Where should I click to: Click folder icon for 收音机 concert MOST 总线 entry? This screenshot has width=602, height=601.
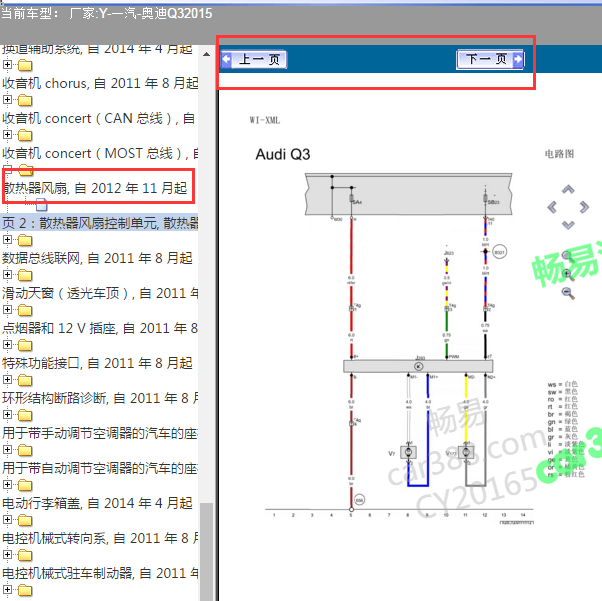[25, 135]
